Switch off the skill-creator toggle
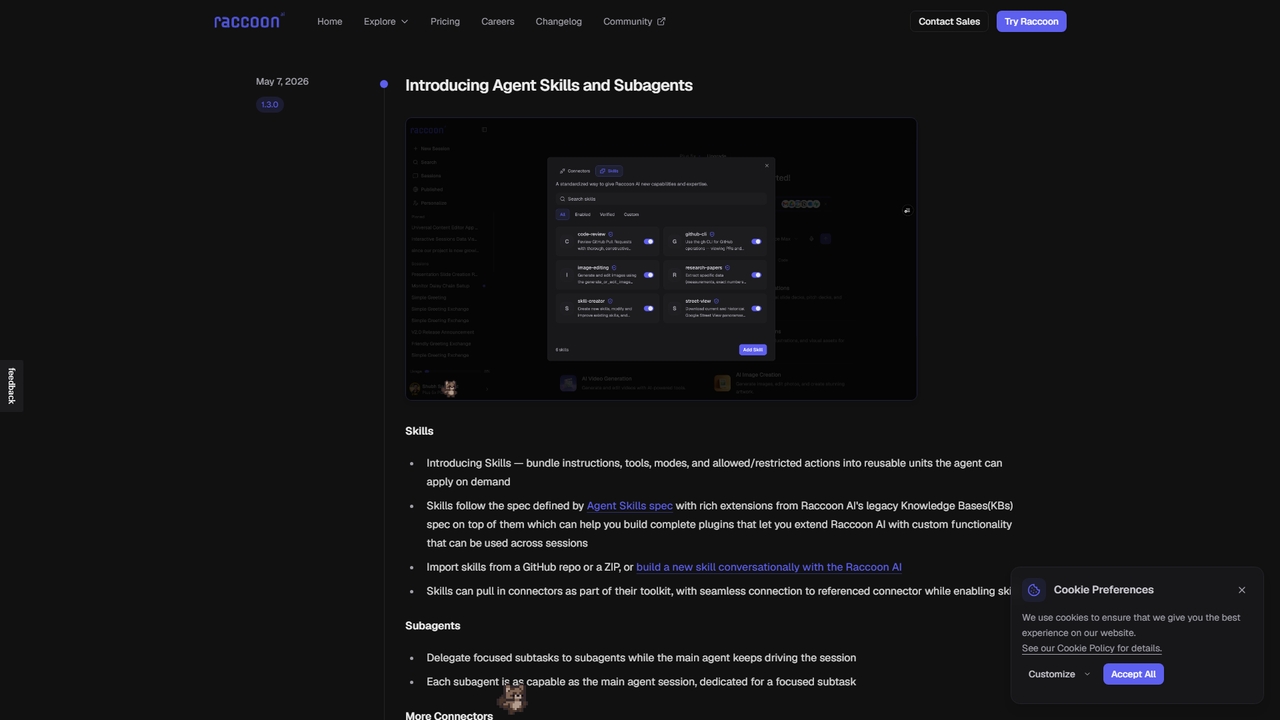This screenshot has width=1280, height=720. pos(649,308)
